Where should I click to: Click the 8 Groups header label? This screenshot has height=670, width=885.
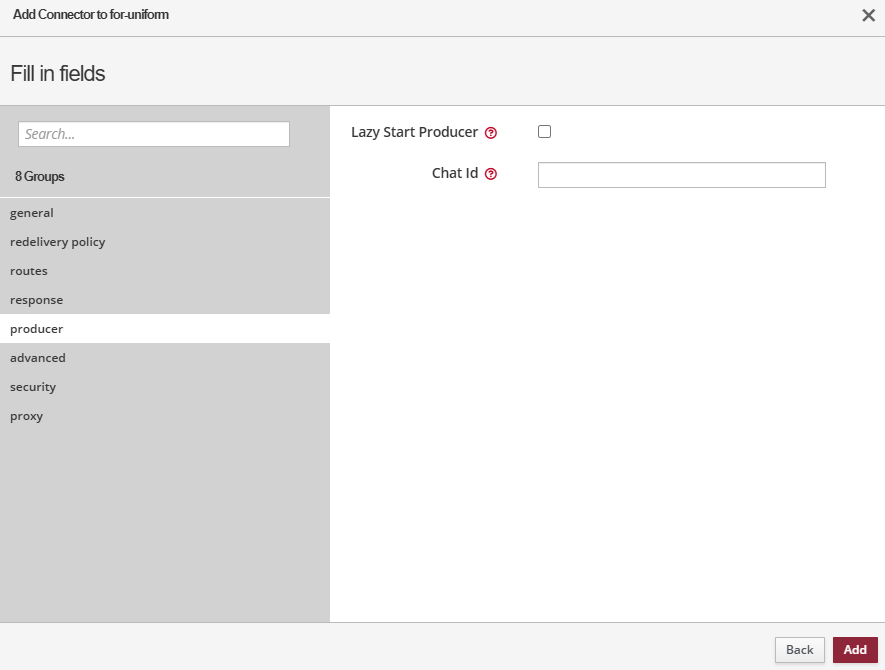40,176
